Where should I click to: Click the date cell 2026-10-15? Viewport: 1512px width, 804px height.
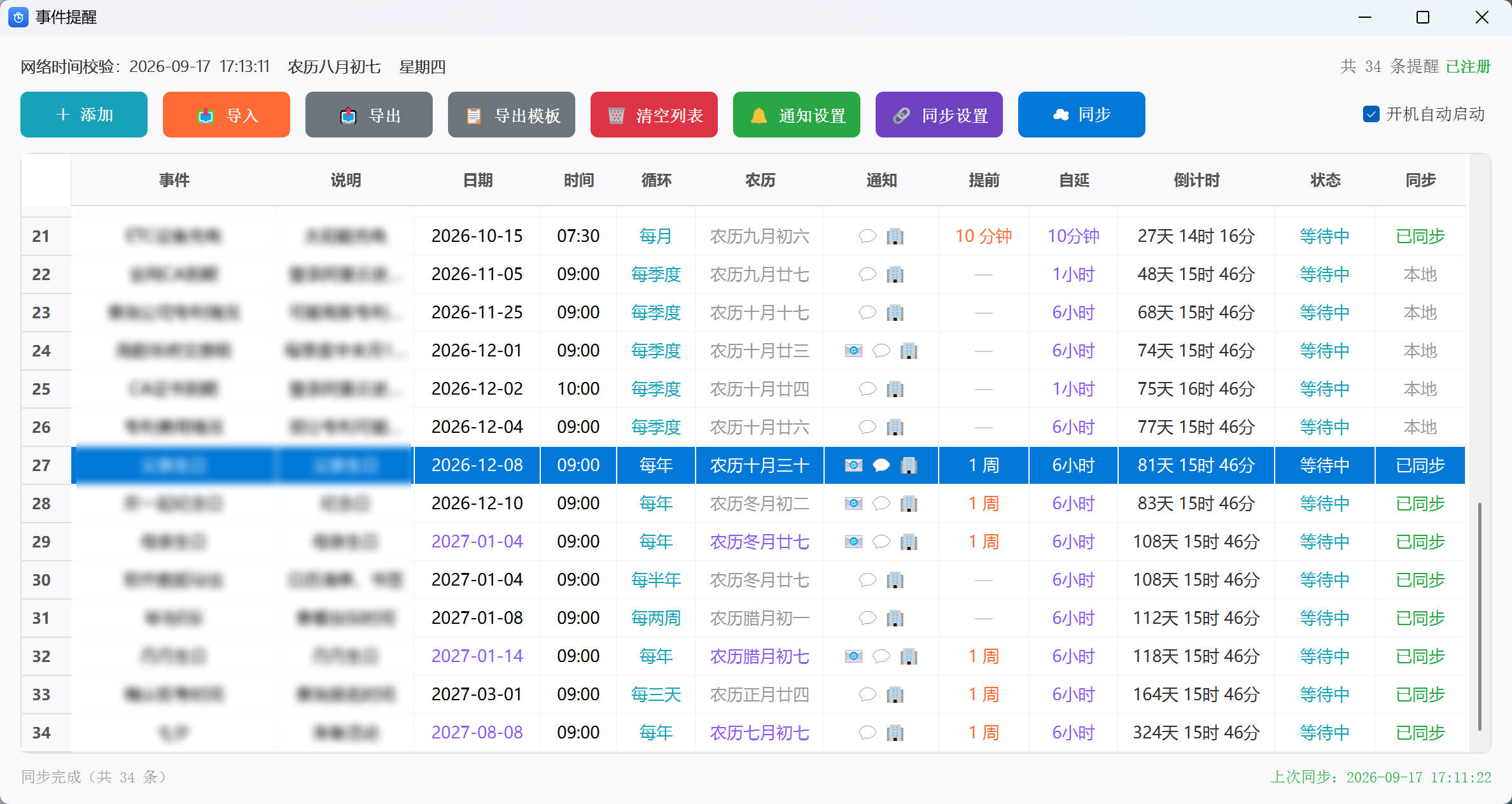(x=477, y=236)
